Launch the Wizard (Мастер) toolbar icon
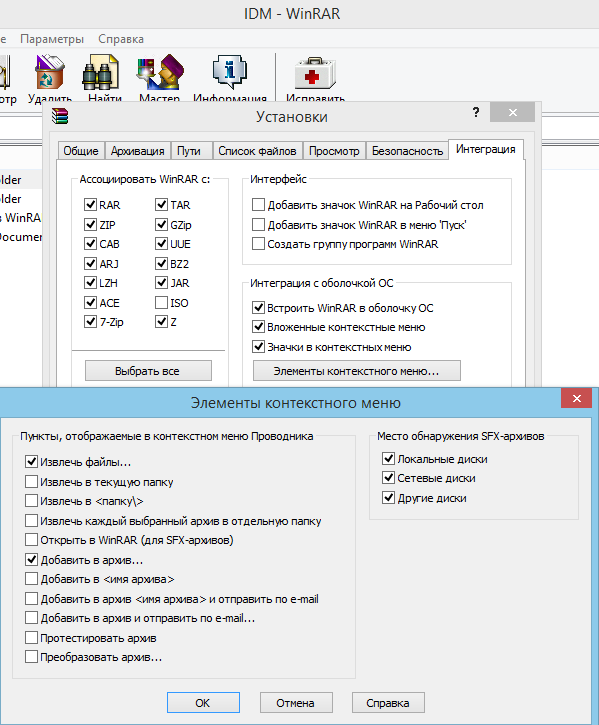 [x=160, y=73]
